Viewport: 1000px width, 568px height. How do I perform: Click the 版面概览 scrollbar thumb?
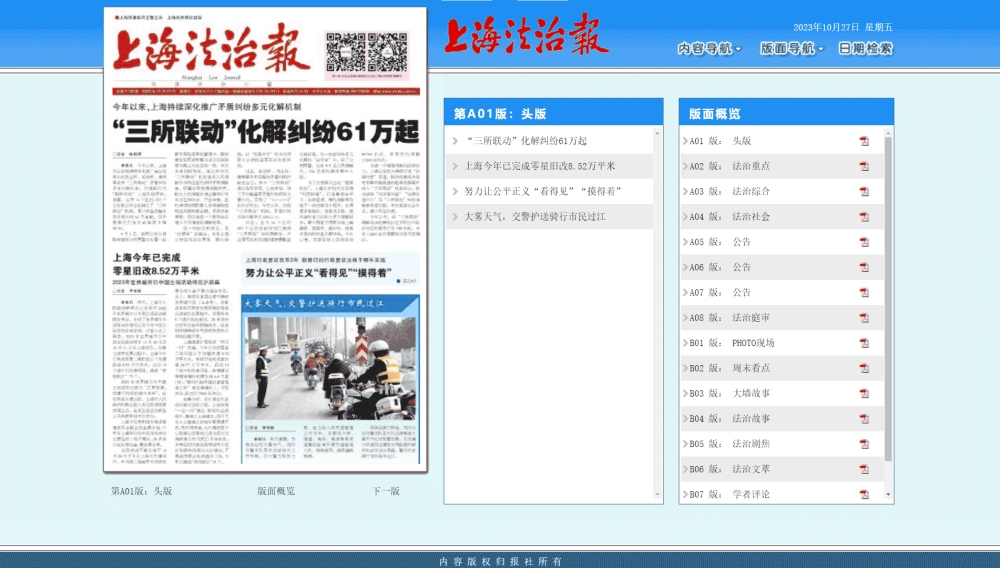coord(888,298)
